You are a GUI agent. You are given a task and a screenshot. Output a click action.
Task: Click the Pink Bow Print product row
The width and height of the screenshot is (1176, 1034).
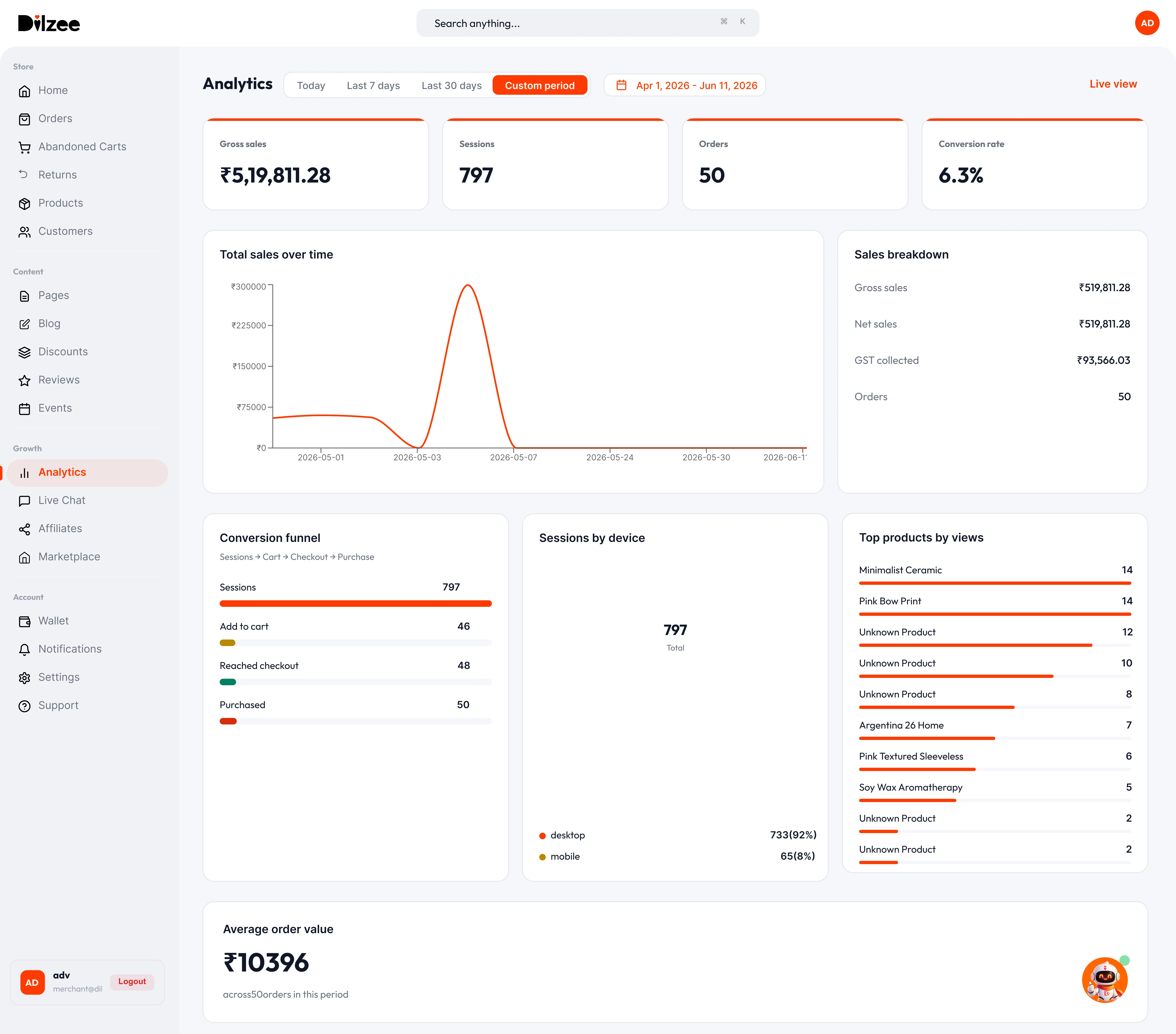pos(995,606)
